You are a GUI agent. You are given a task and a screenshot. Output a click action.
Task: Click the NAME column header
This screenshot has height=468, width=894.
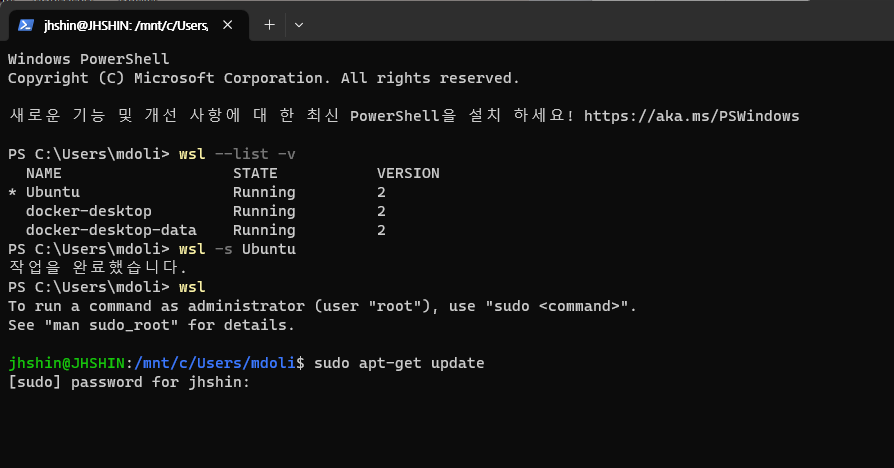point(44,173)
